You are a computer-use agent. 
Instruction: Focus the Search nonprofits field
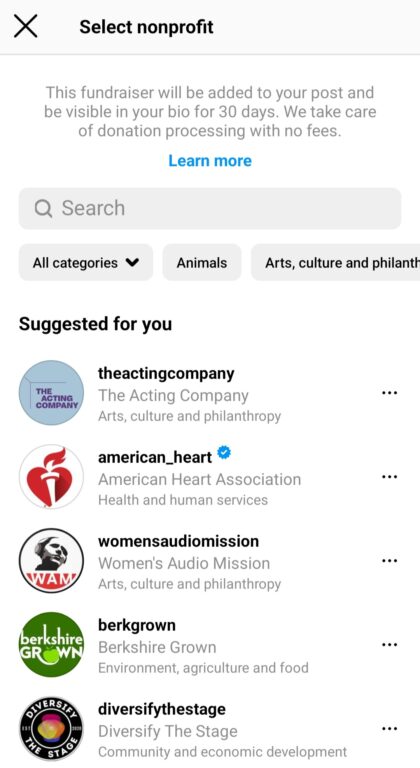point(210,209)
